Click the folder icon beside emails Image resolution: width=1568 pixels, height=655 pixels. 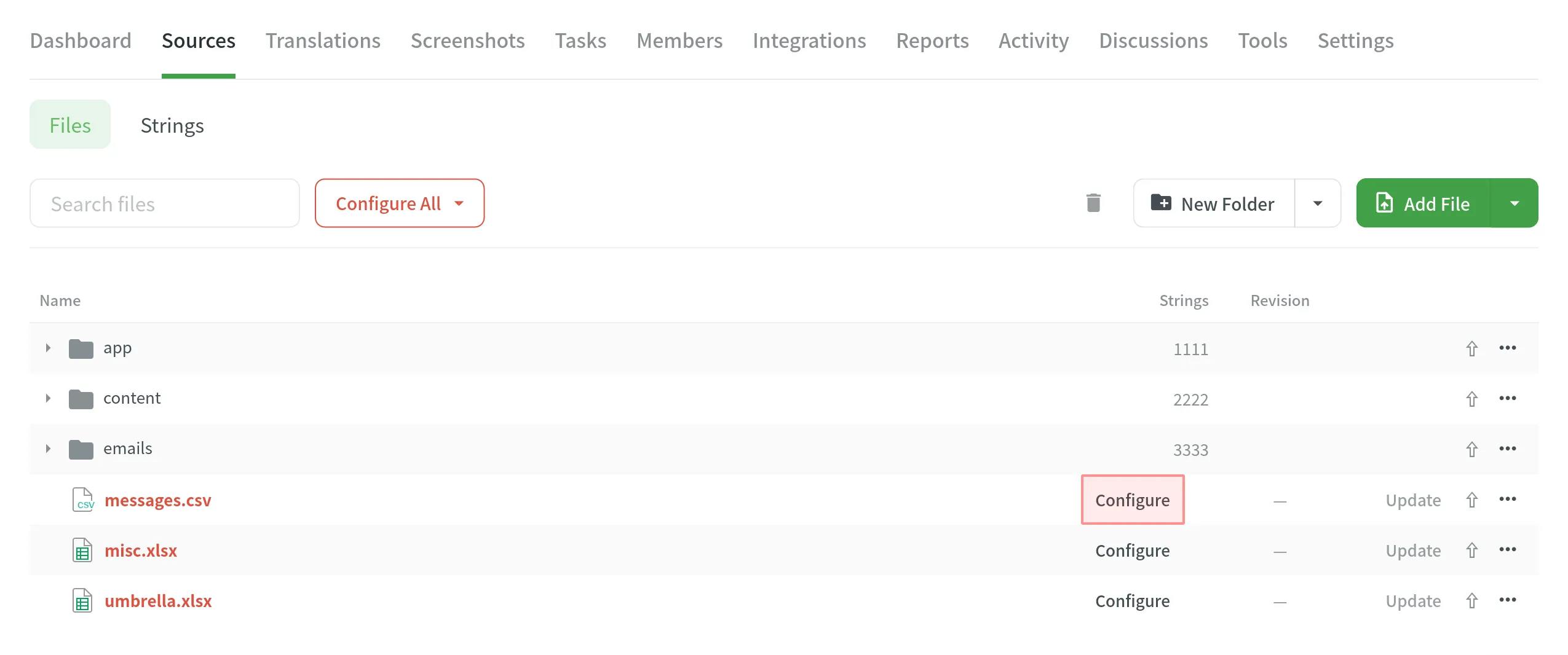pyautogui.click(x=81, y=448)
